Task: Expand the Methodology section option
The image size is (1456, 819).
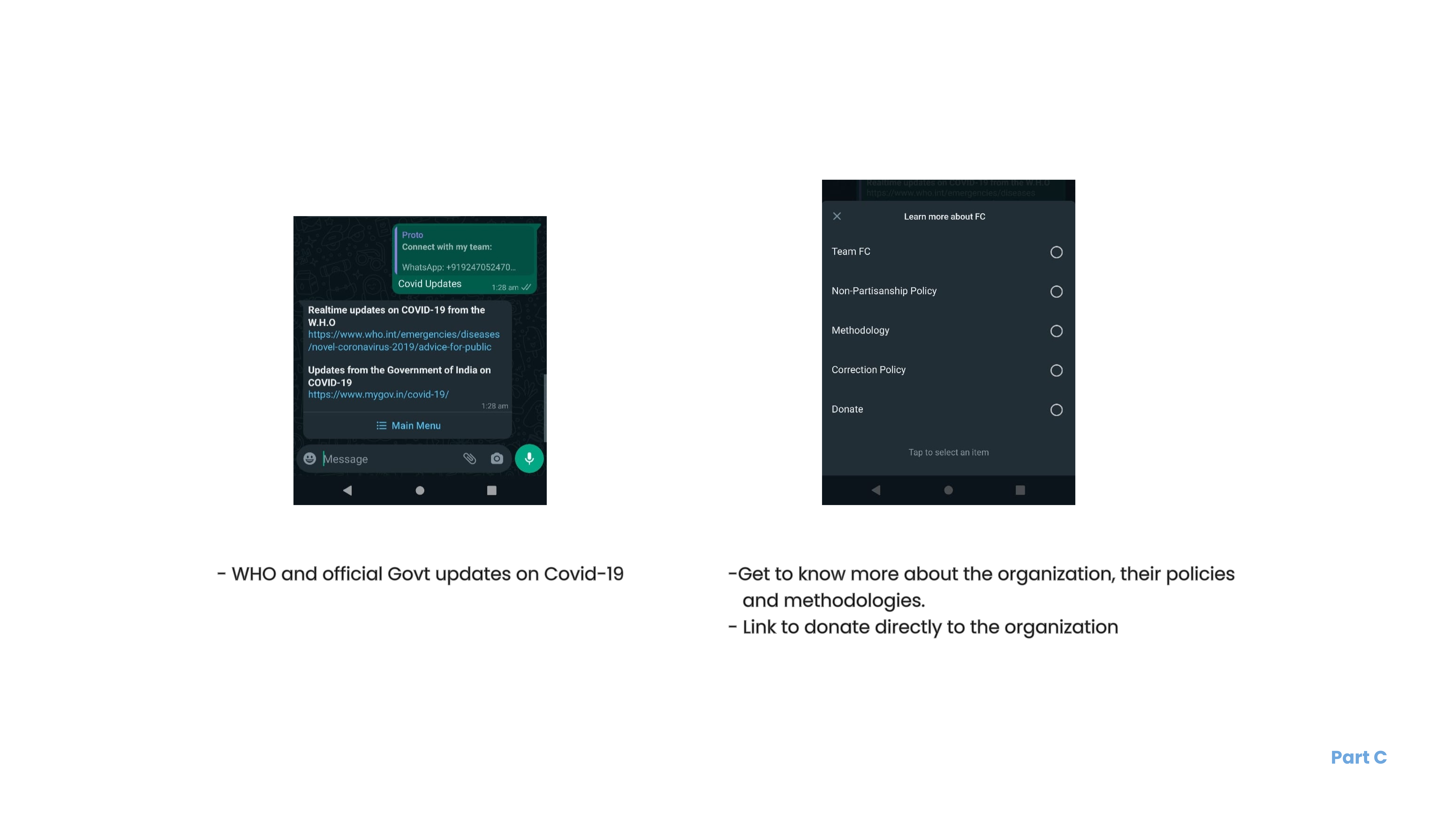Action: click(1057, 330)
